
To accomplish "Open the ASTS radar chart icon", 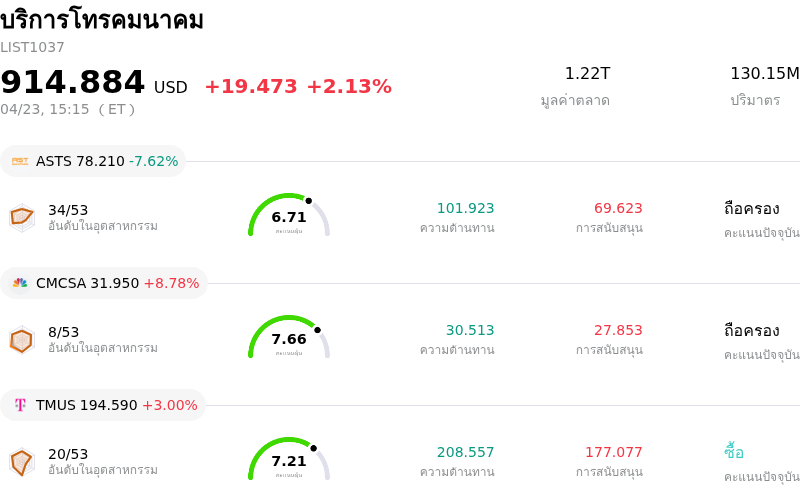I will pos(22,216).
